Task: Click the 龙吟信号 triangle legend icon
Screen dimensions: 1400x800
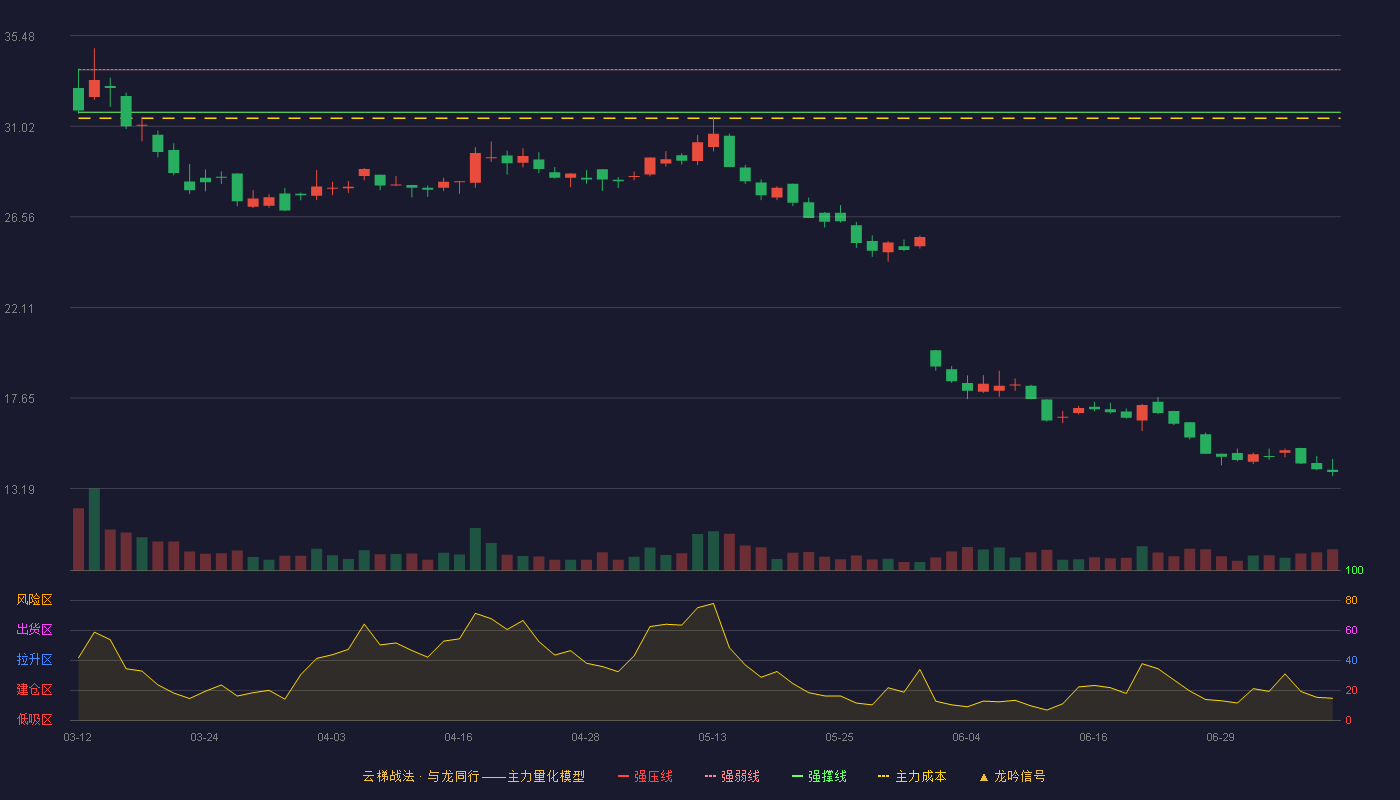Action: 984,777
